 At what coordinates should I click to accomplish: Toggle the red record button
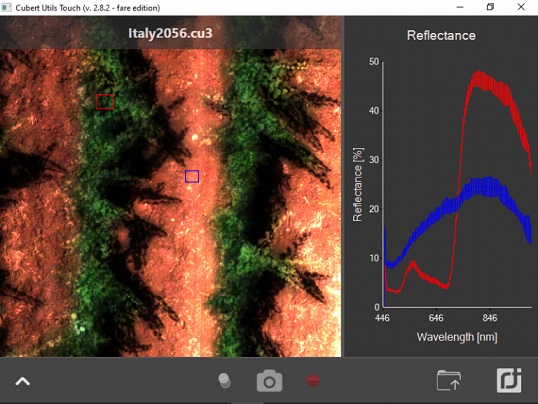313,381
